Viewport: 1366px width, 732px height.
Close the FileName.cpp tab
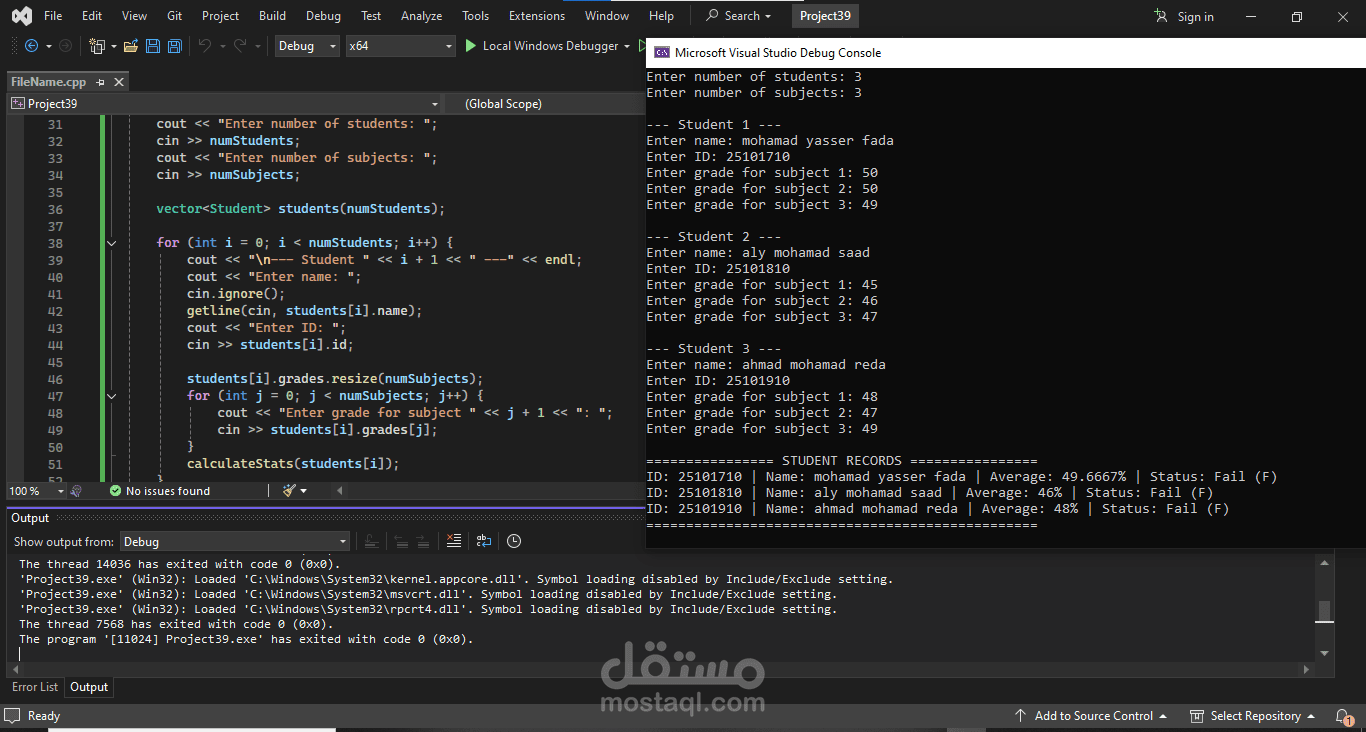pos(119,82)
